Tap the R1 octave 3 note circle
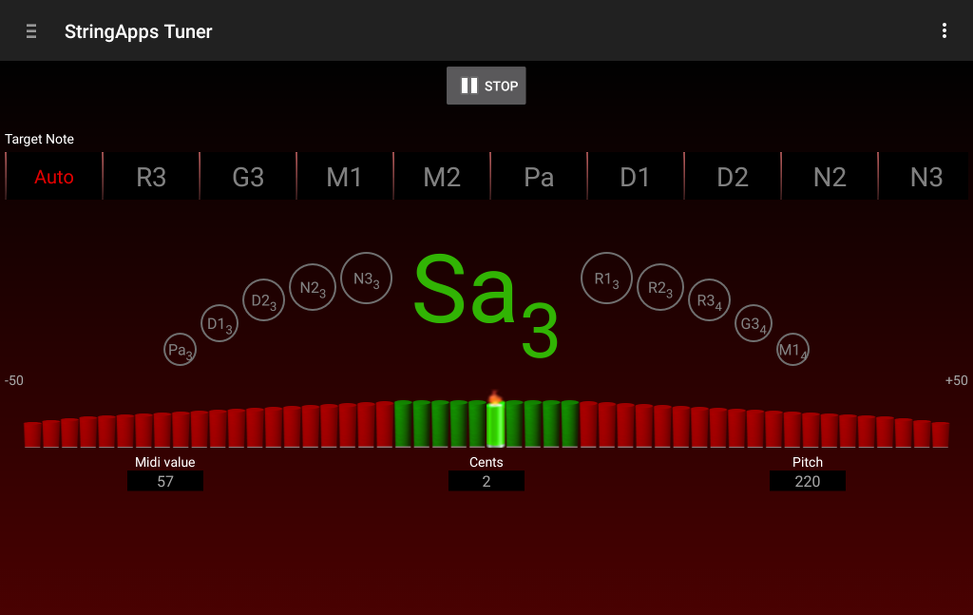The image size is (973, 615). point(607,278)
